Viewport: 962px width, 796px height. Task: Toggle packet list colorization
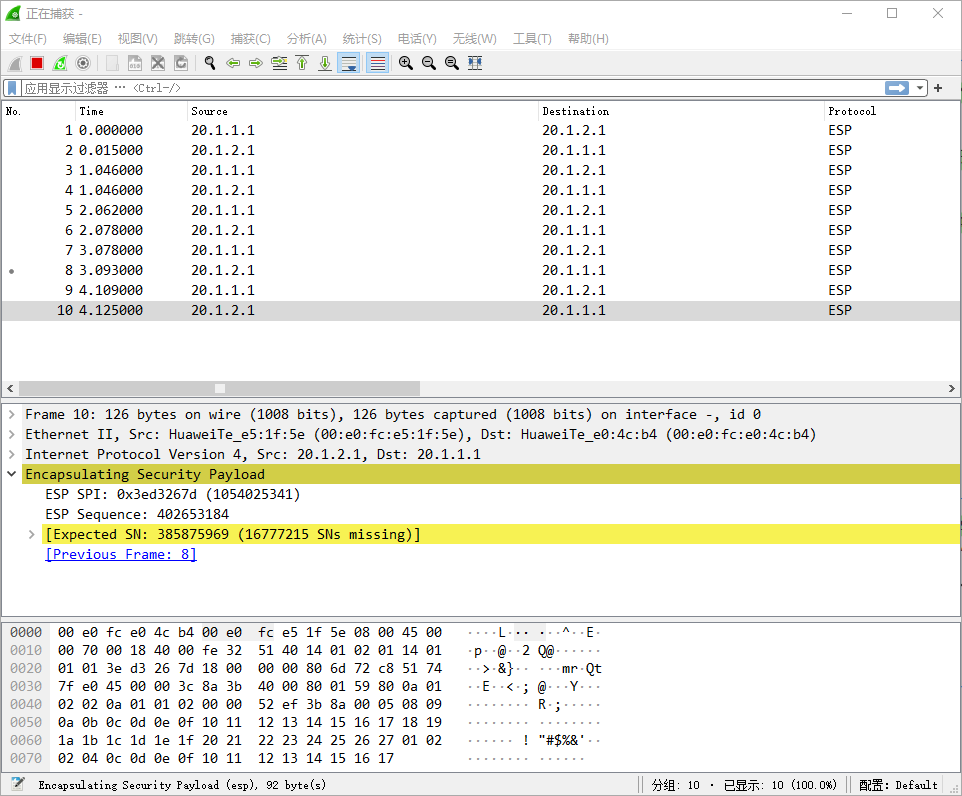(x=377, y=63)
